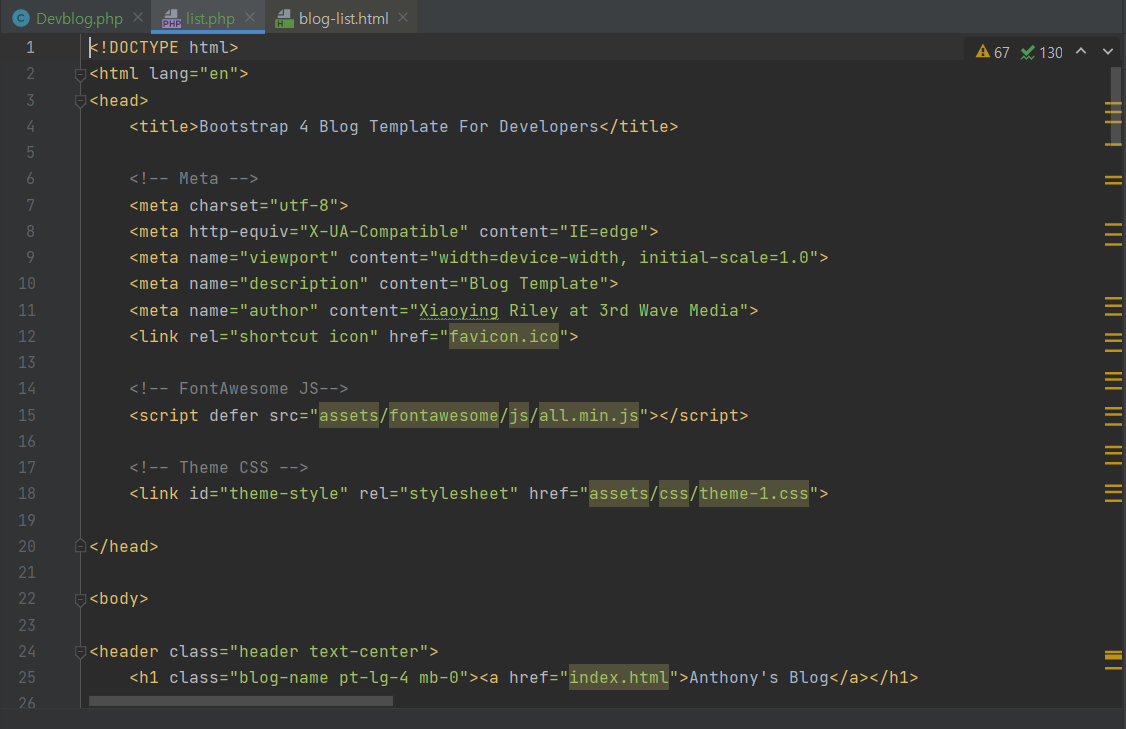Collapse the head tag fold on line 3
Viewport: 1126px width, 729px height.
tap(80, 101)
